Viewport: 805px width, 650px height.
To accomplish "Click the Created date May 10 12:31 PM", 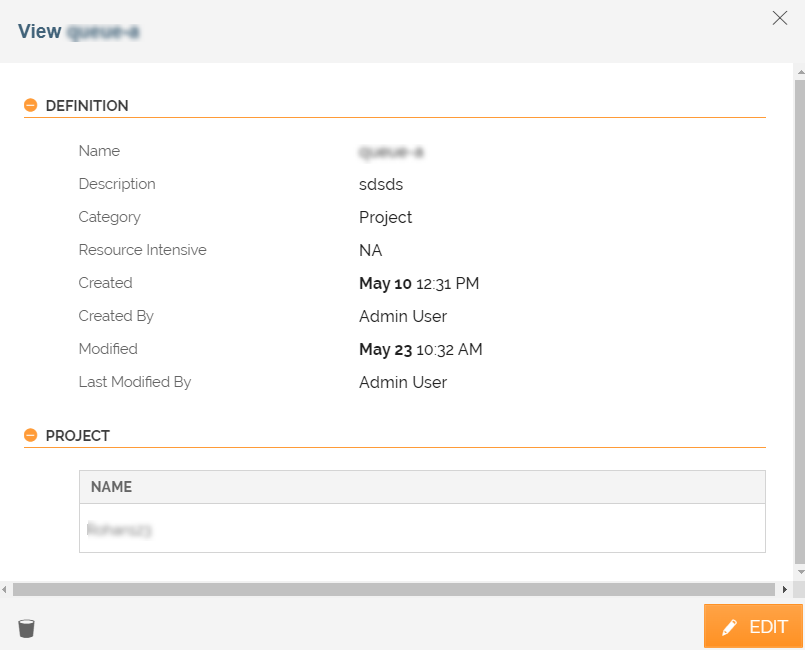I will [418, 283].
